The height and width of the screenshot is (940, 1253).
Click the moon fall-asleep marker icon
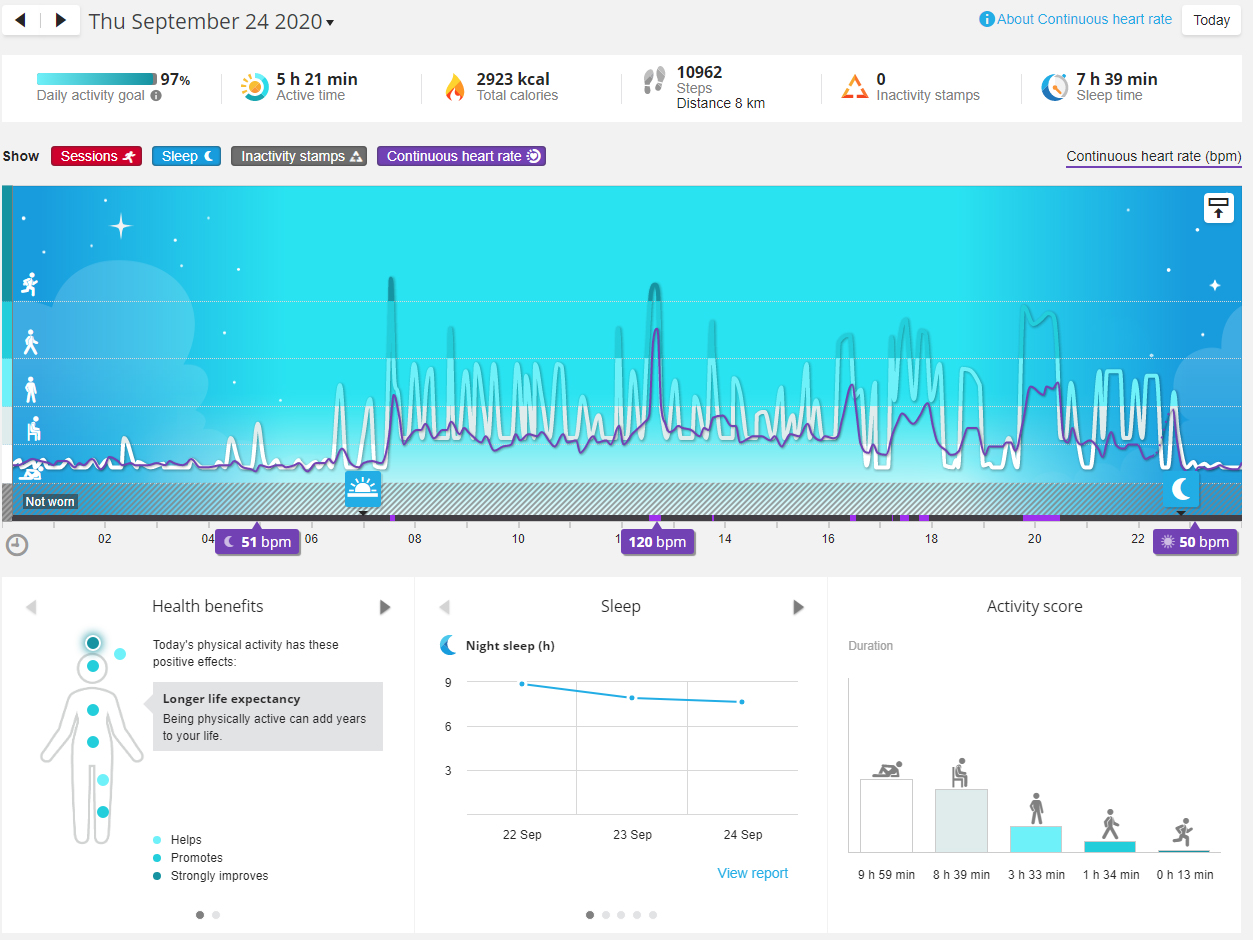[1181, 489]
